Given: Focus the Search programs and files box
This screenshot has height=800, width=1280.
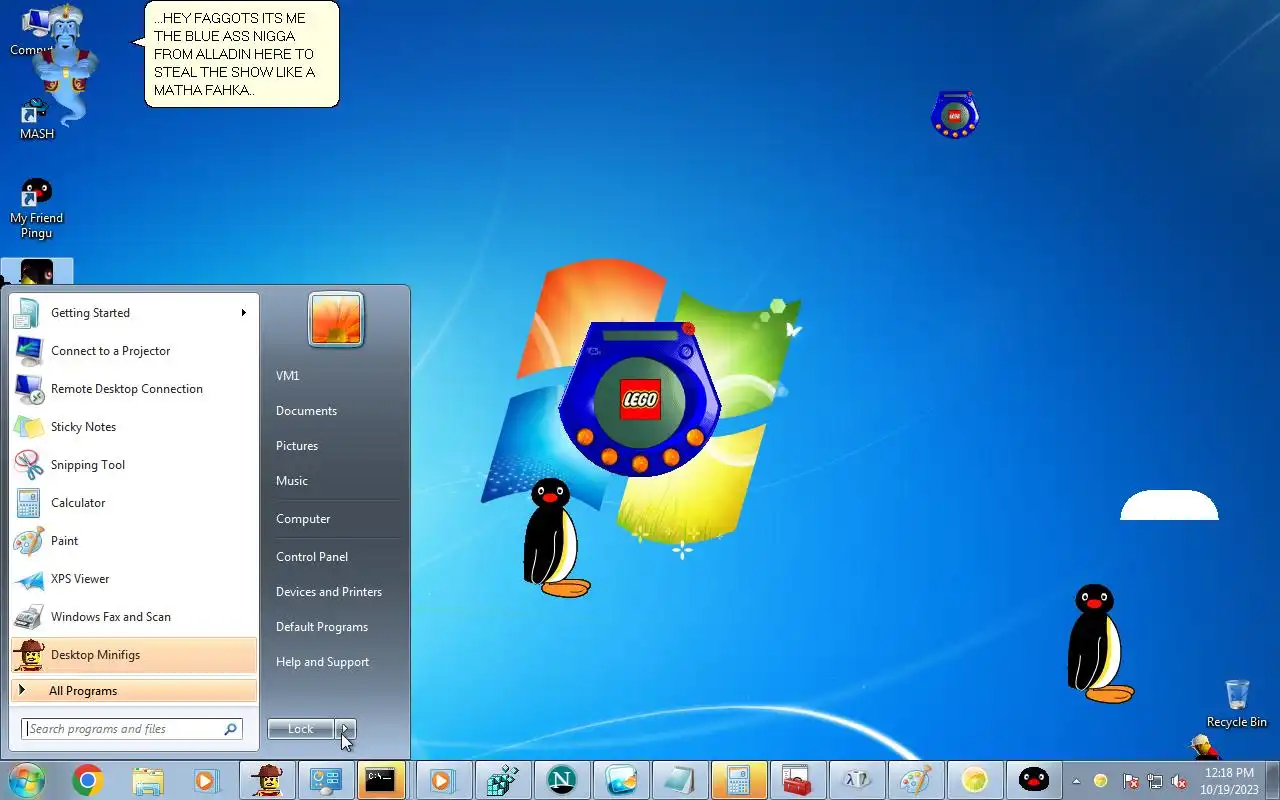Looking at the screenshot, I should tap(131, 729).
